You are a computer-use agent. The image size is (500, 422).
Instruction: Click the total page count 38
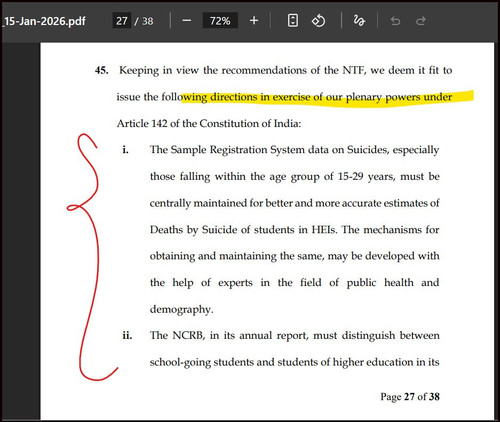[x=148, y=21]
